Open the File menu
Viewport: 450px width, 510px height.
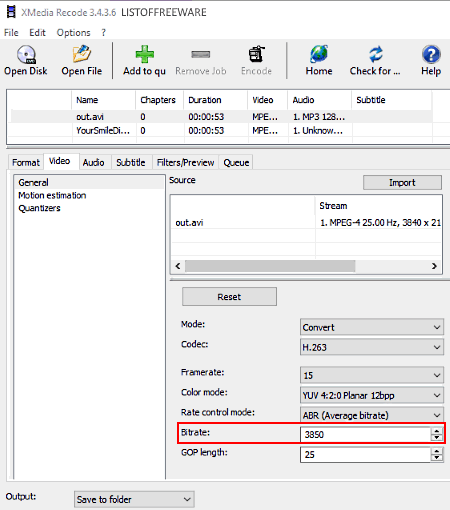tap(11, 33)
